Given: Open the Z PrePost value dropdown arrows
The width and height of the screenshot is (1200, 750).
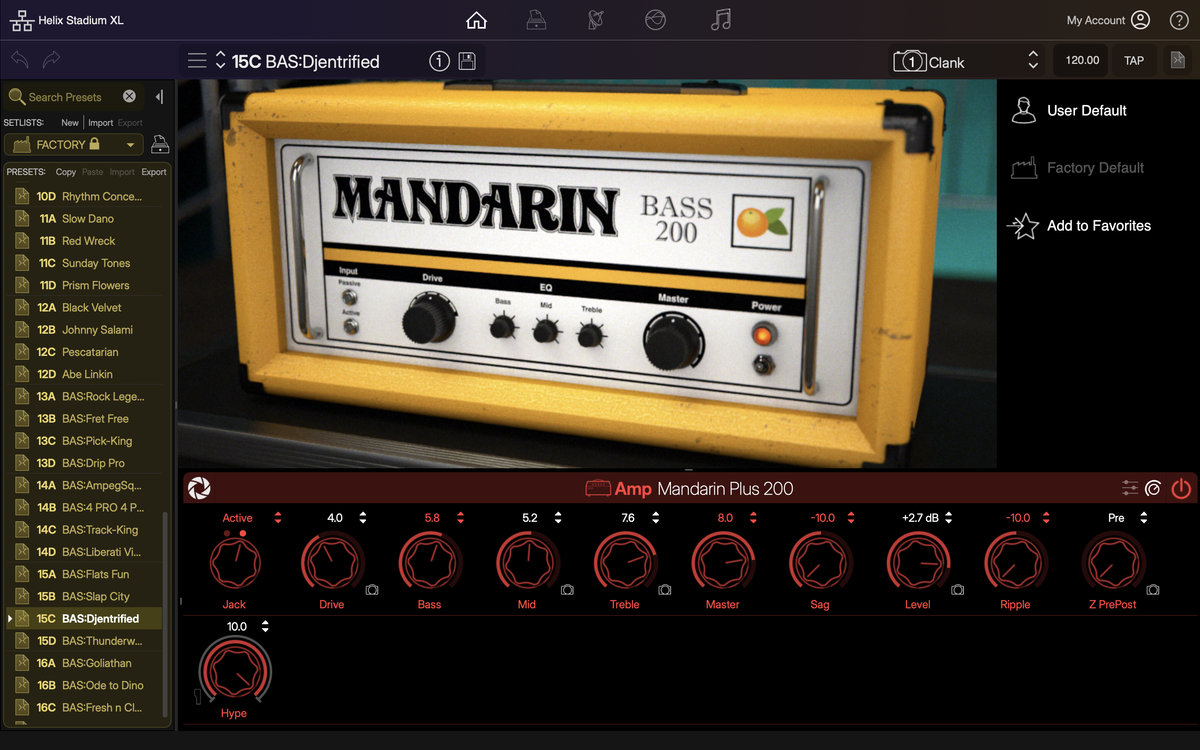Looking at the screenshot, I should [x=1143, y=518].
